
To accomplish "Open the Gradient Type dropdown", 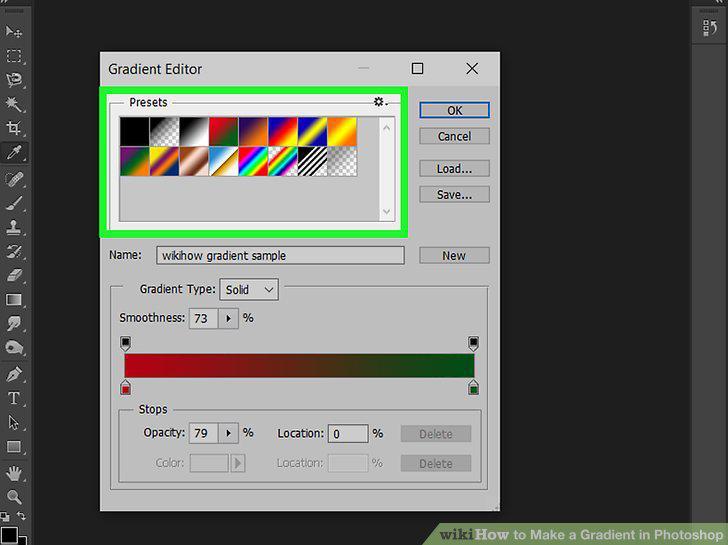I will (x=249, y=290).
